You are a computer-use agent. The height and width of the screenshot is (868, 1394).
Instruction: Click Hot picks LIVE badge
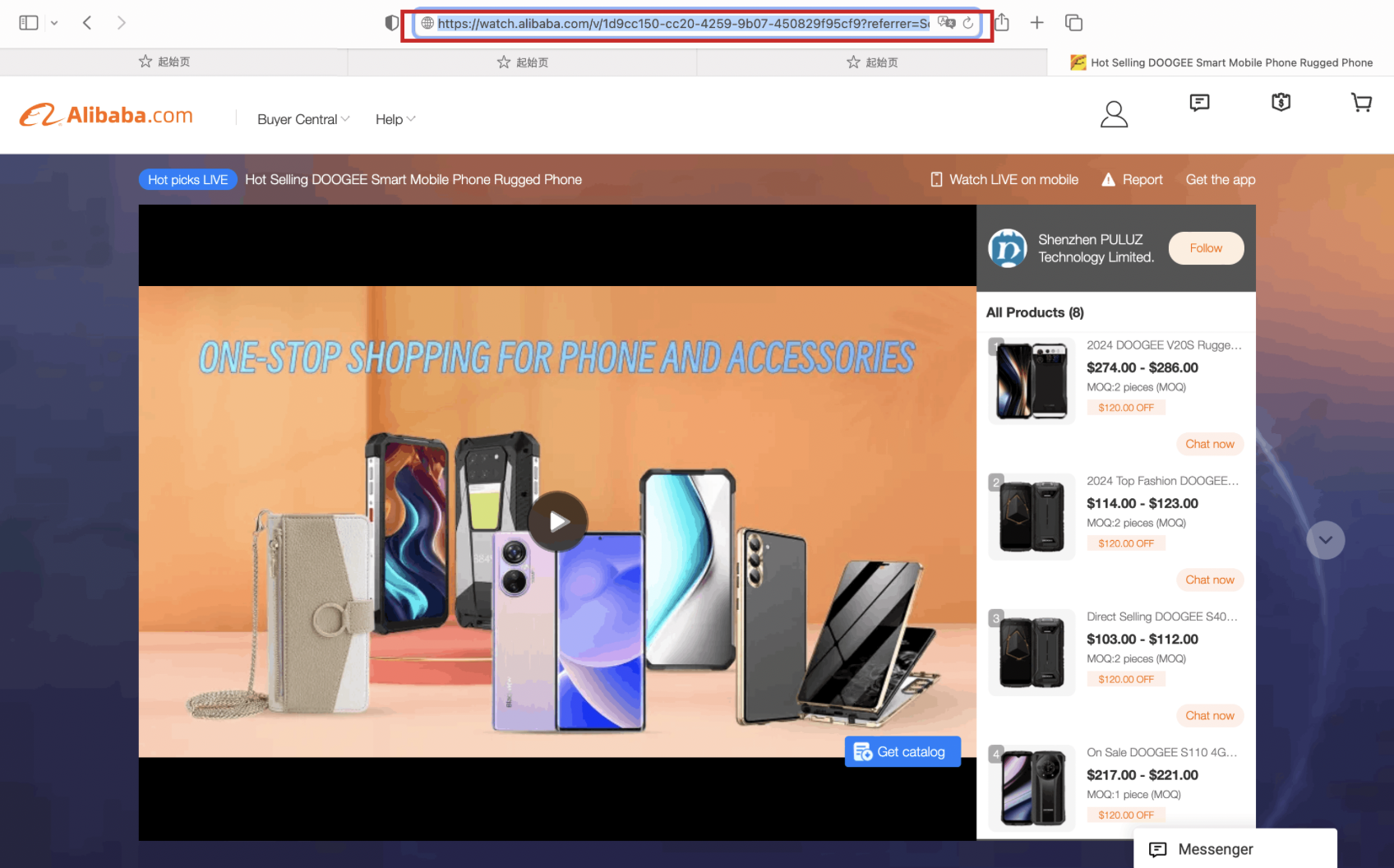(x=188, y=179)
